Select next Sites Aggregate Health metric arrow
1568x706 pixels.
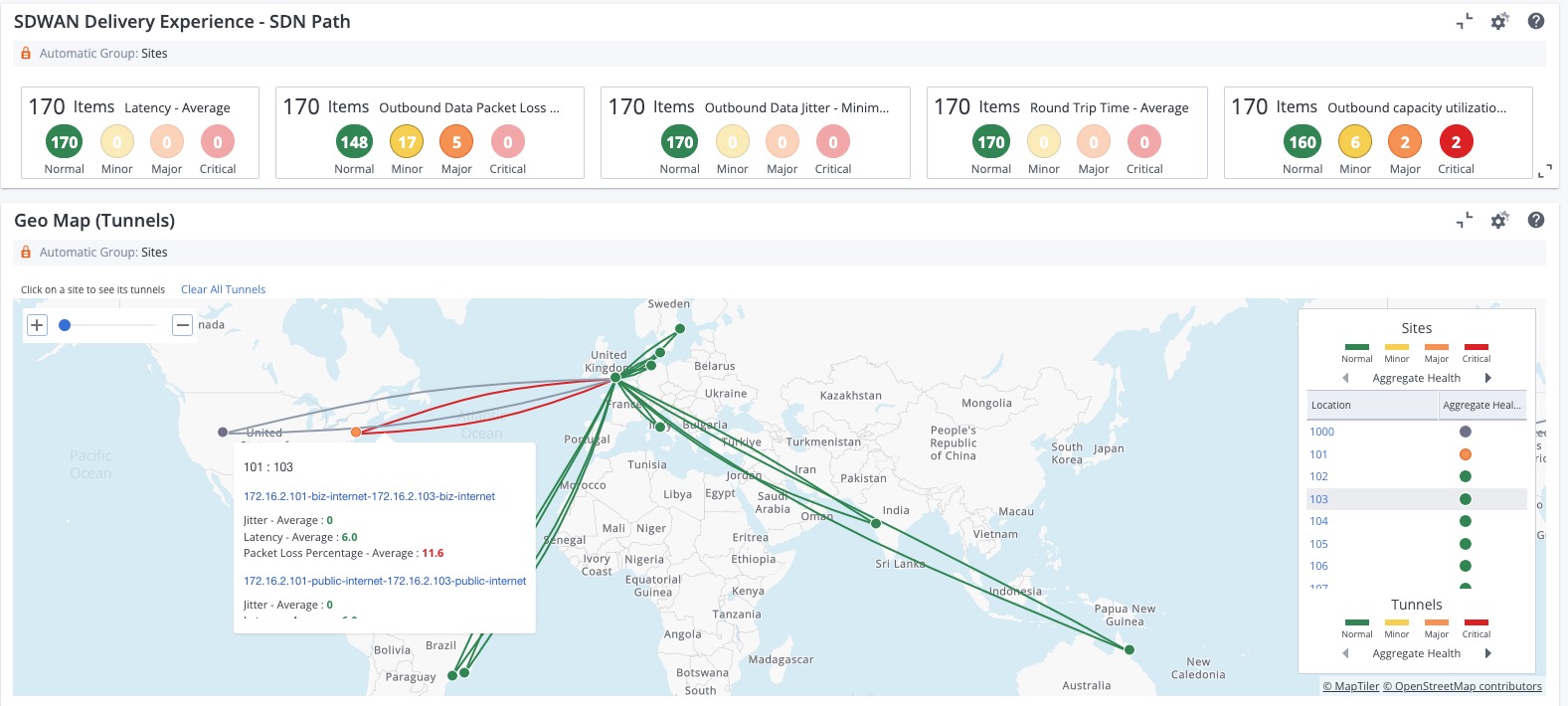pos(1487,378)
